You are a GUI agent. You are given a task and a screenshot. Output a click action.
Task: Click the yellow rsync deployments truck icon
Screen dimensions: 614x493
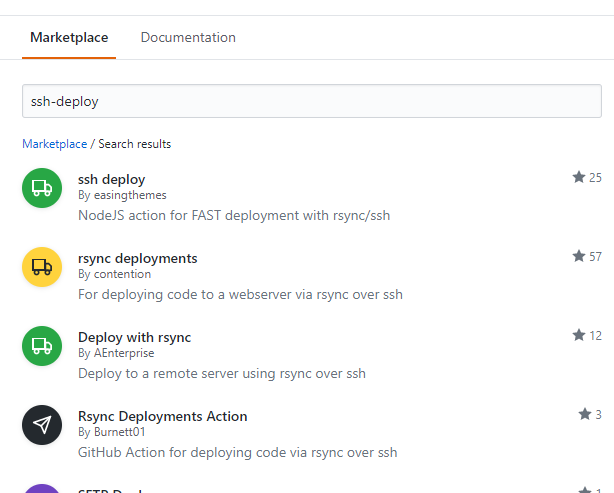(42, 267)
